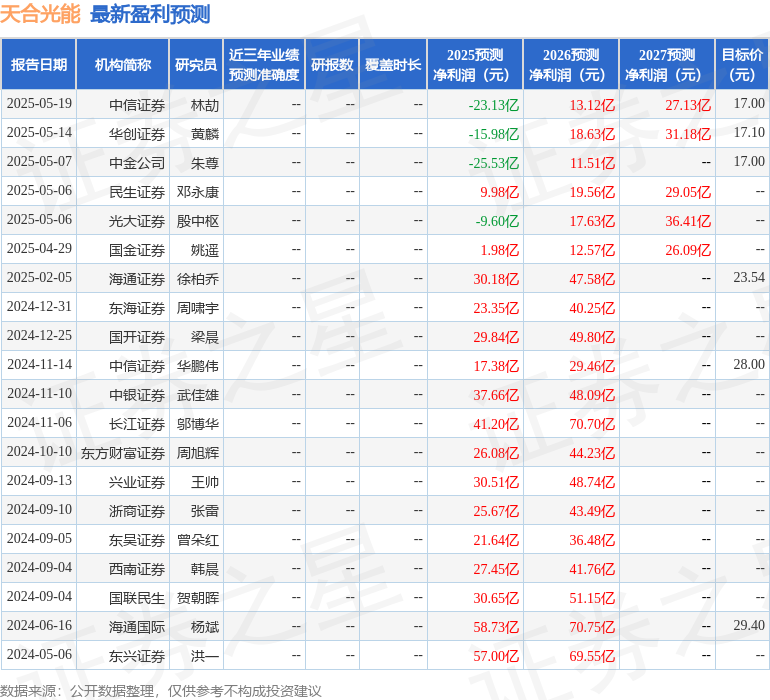This screenshot has height=700, width=770.
Task: Click the 最新盈利预测 heading
Action: point(150,14)
